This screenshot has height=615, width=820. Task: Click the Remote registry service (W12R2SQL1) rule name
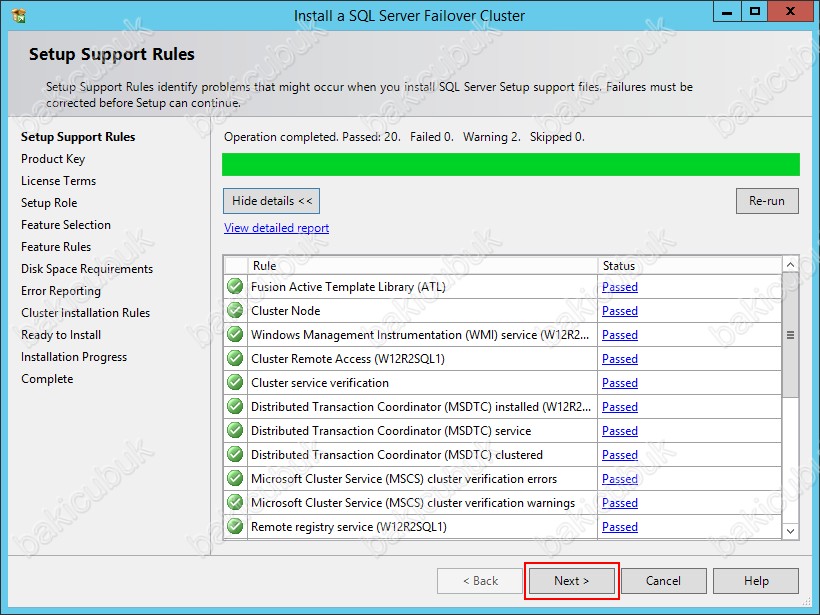pos(349,527)
